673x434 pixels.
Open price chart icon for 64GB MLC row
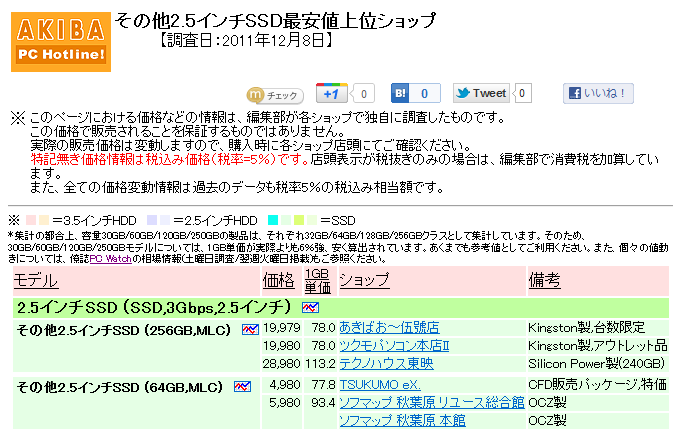243,386
